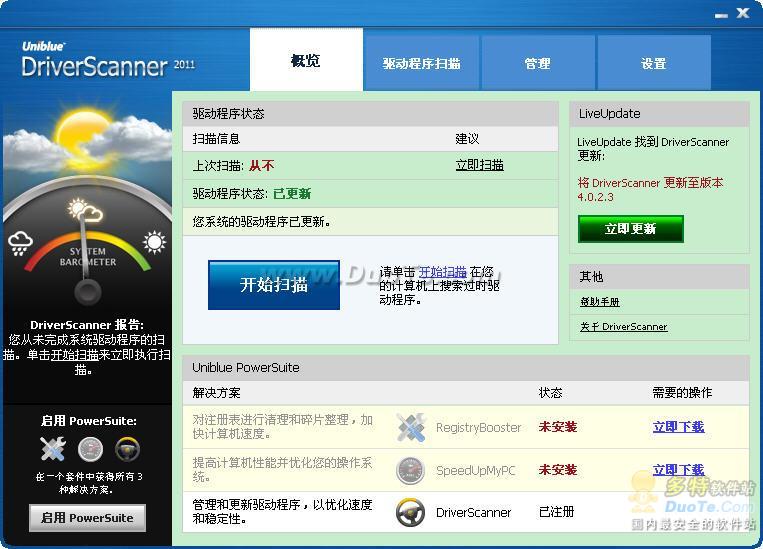Click SpeedUpMyPC product name
Viewport: 763px width, 549px height.
click(475, 471)
